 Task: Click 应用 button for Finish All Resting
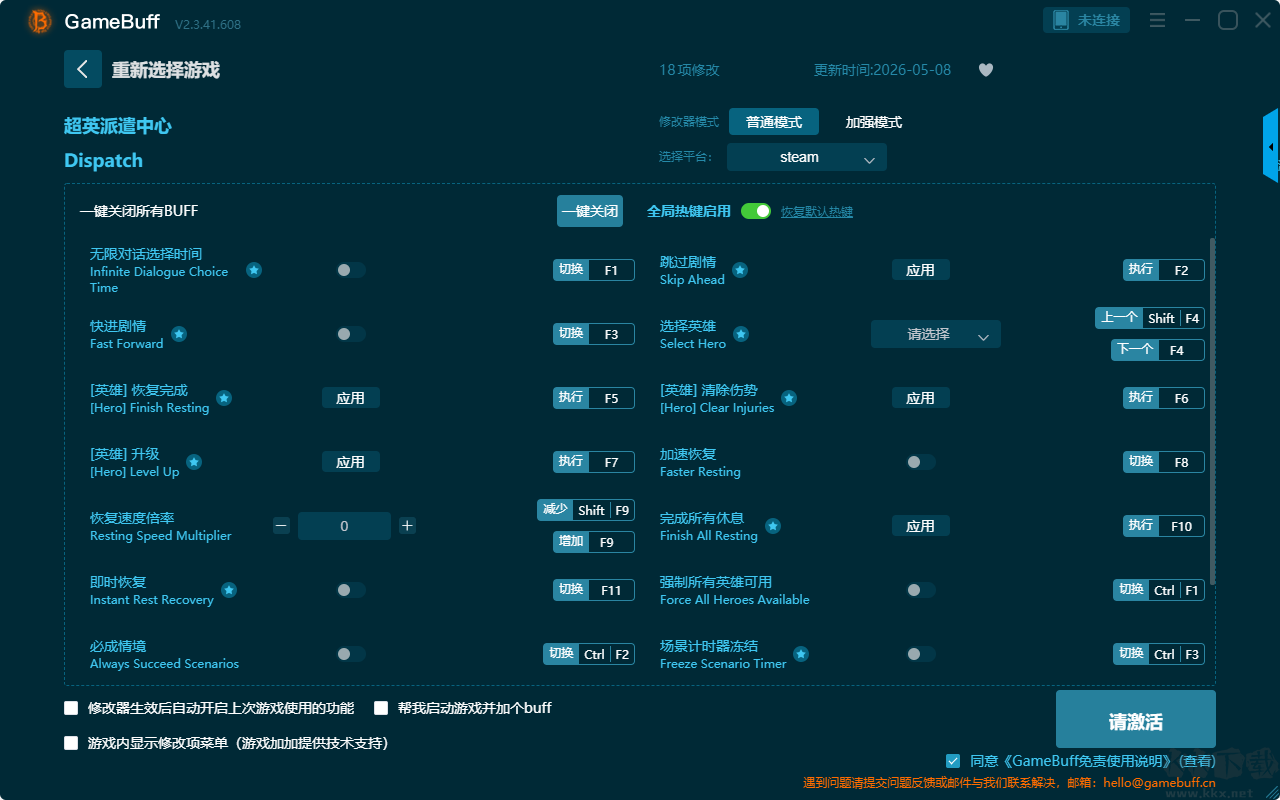(x=921, y=526)
